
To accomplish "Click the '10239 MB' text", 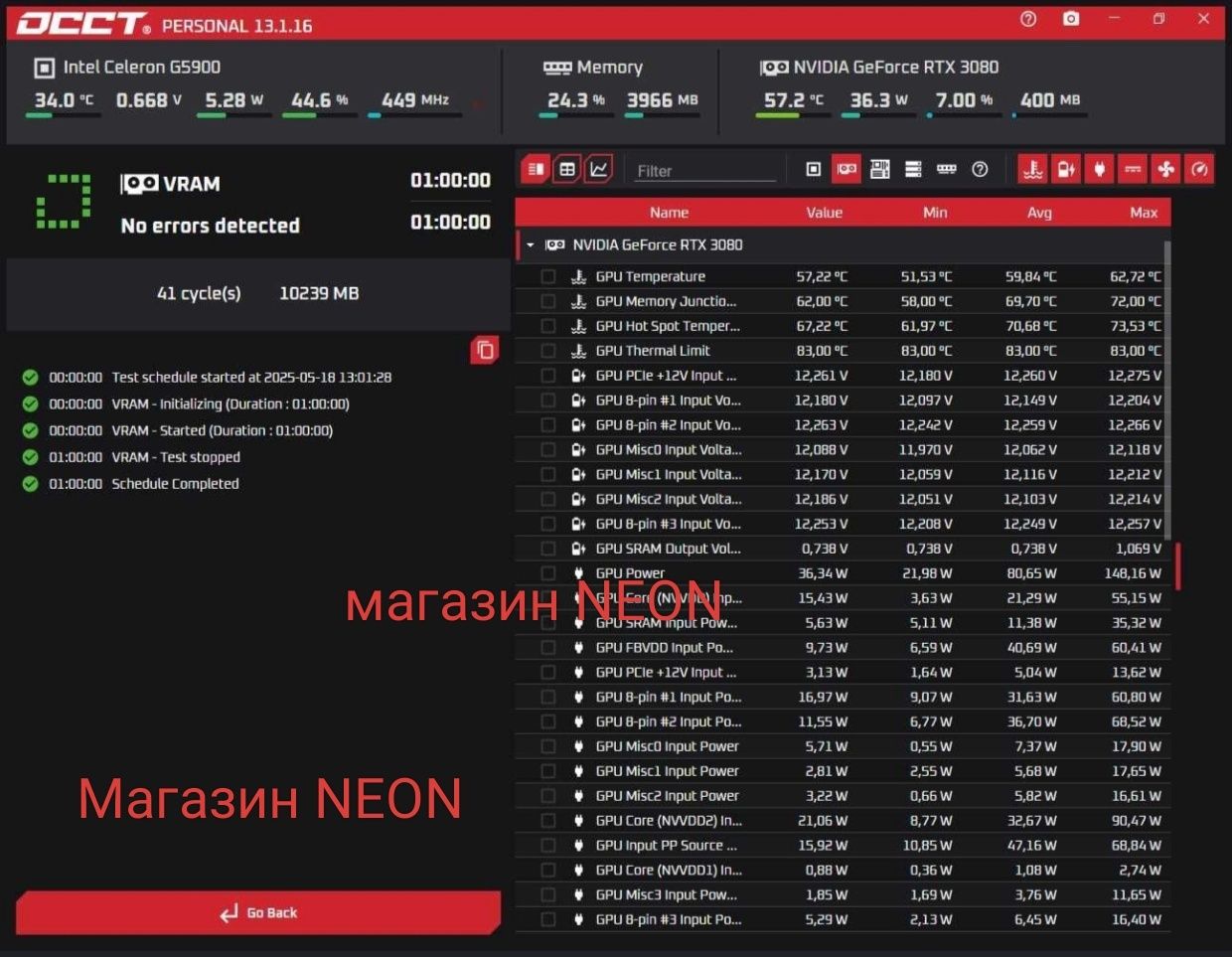I will 319,293.
